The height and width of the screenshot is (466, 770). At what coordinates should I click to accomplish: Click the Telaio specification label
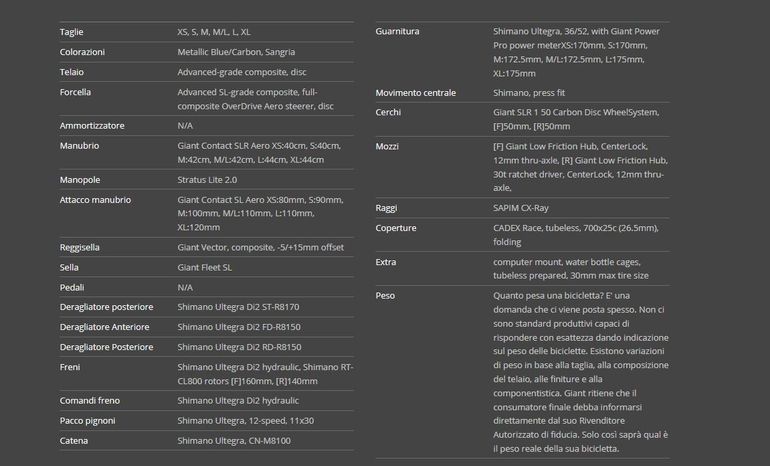pyautogui.click(x=72, y=72)
